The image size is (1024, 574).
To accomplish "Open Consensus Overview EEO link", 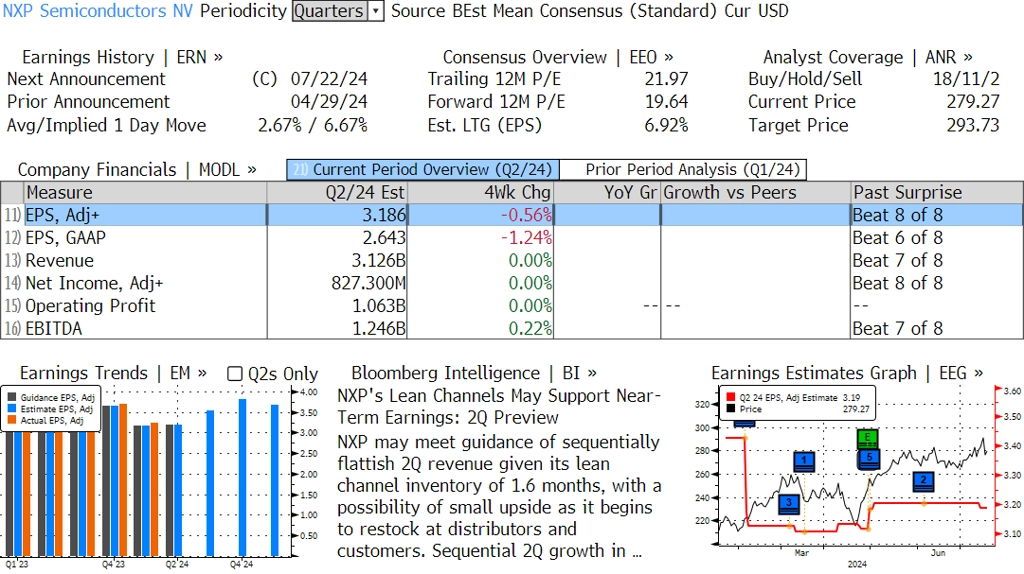I will click(x=558, y=57).
